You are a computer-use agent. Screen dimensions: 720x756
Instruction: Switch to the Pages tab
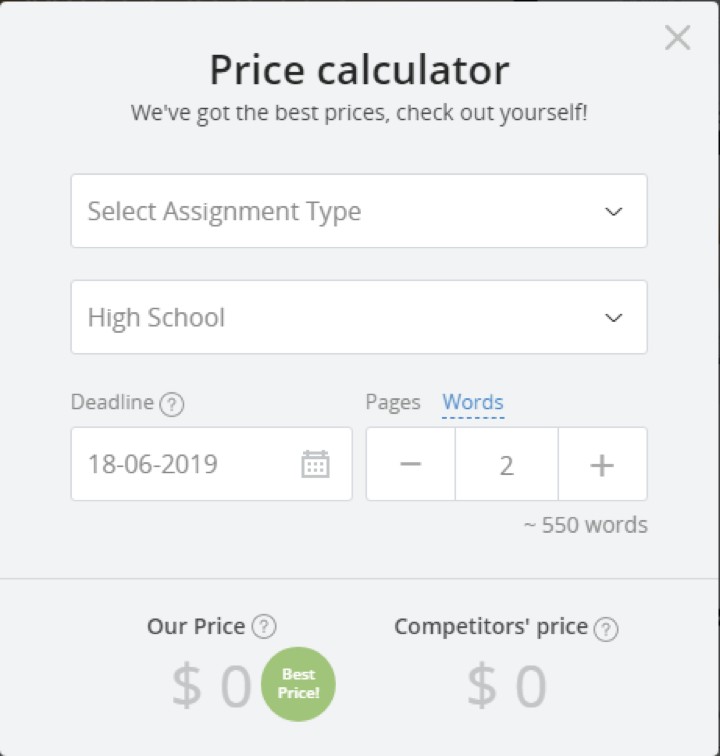point(393,402)
